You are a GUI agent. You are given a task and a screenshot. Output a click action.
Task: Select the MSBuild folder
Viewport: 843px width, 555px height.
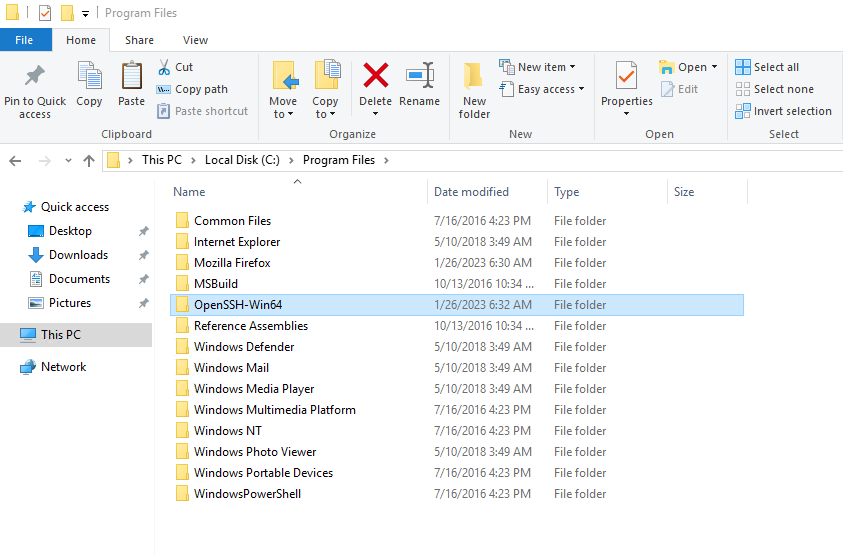coord(457,284)
